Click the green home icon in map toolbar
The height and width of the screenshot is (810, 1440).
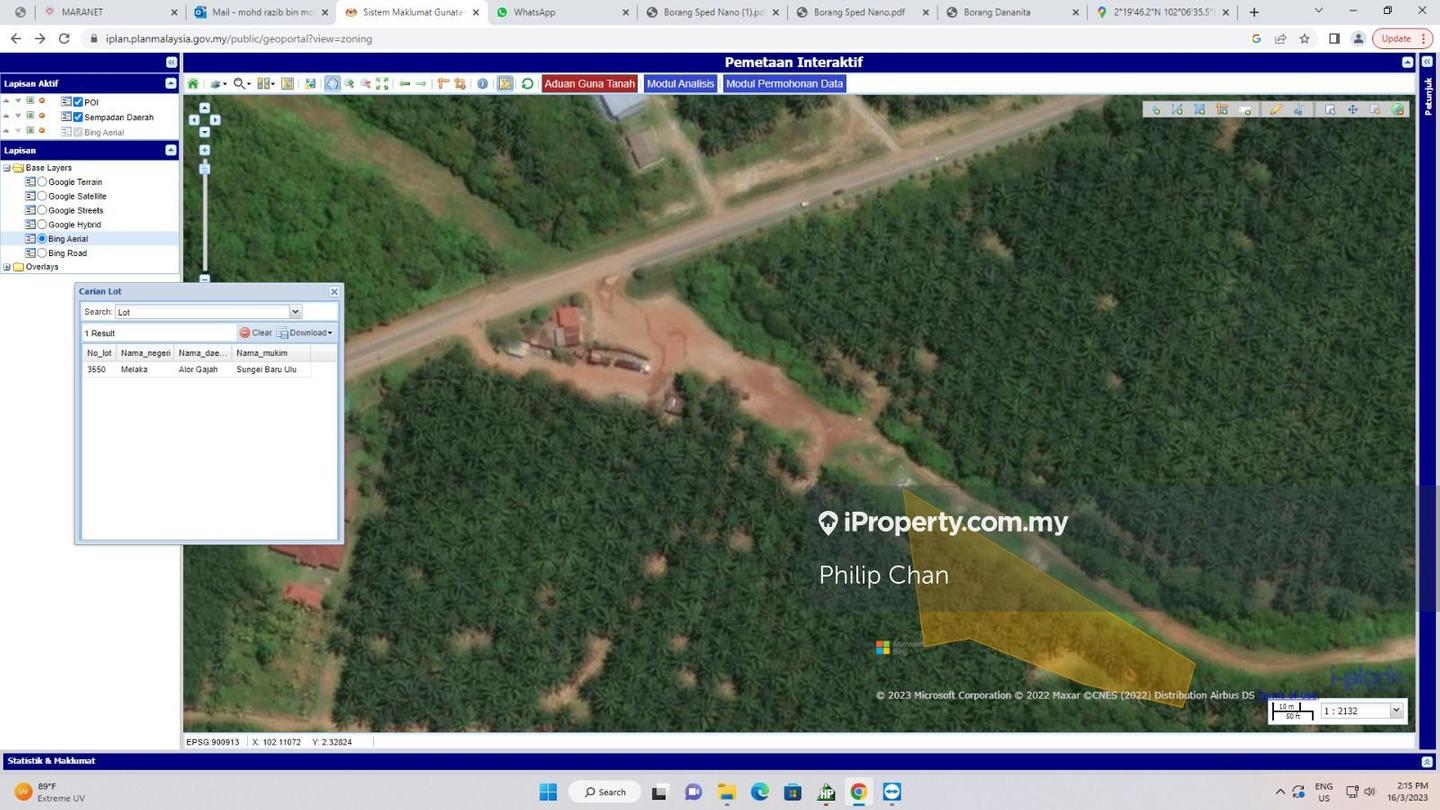[193, 84]
